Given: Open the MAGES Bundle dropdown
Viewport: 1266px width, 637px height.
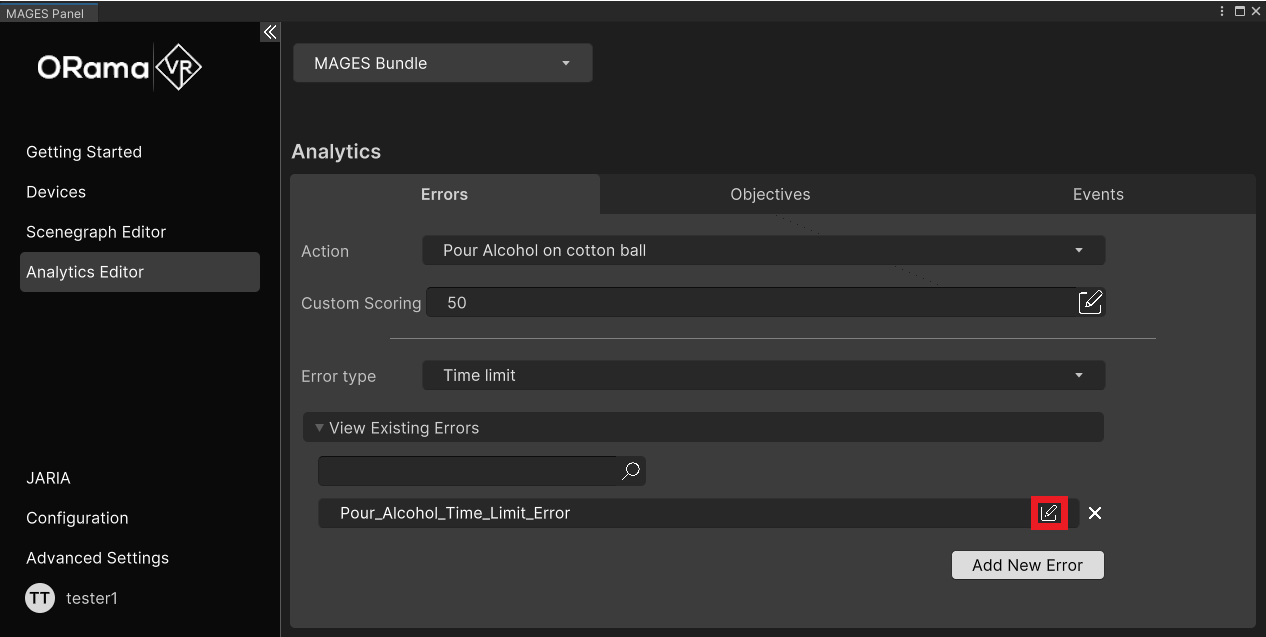Looking at the screenshot, I should pyautogui.click(x=442, y=63).
